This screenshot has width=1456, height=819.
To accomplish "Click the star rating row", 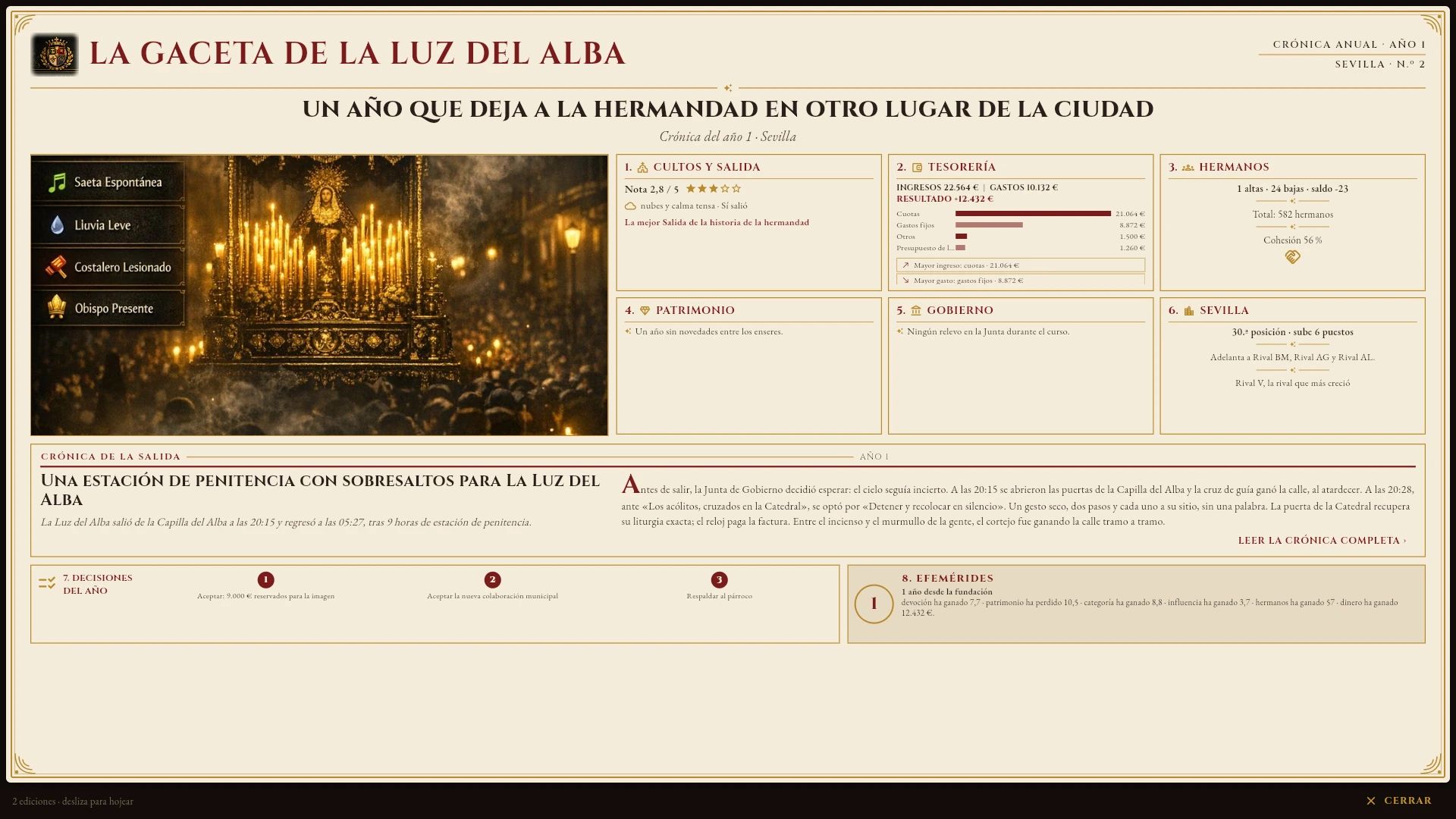I will (714, 189).
